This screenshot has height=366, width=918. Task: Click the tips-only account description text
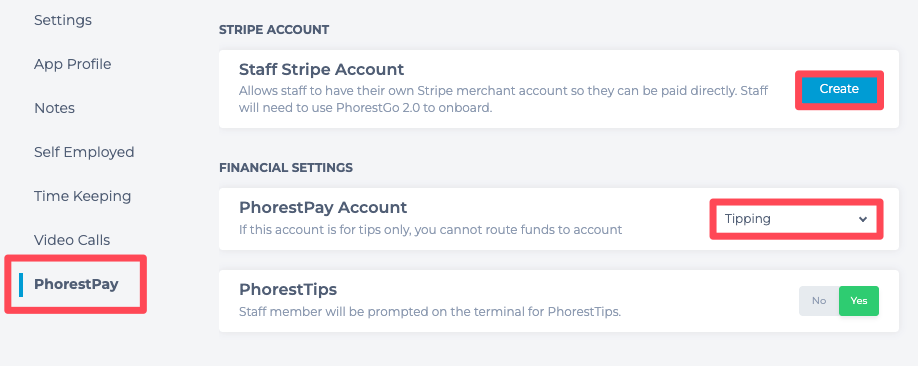pos(430,230)
